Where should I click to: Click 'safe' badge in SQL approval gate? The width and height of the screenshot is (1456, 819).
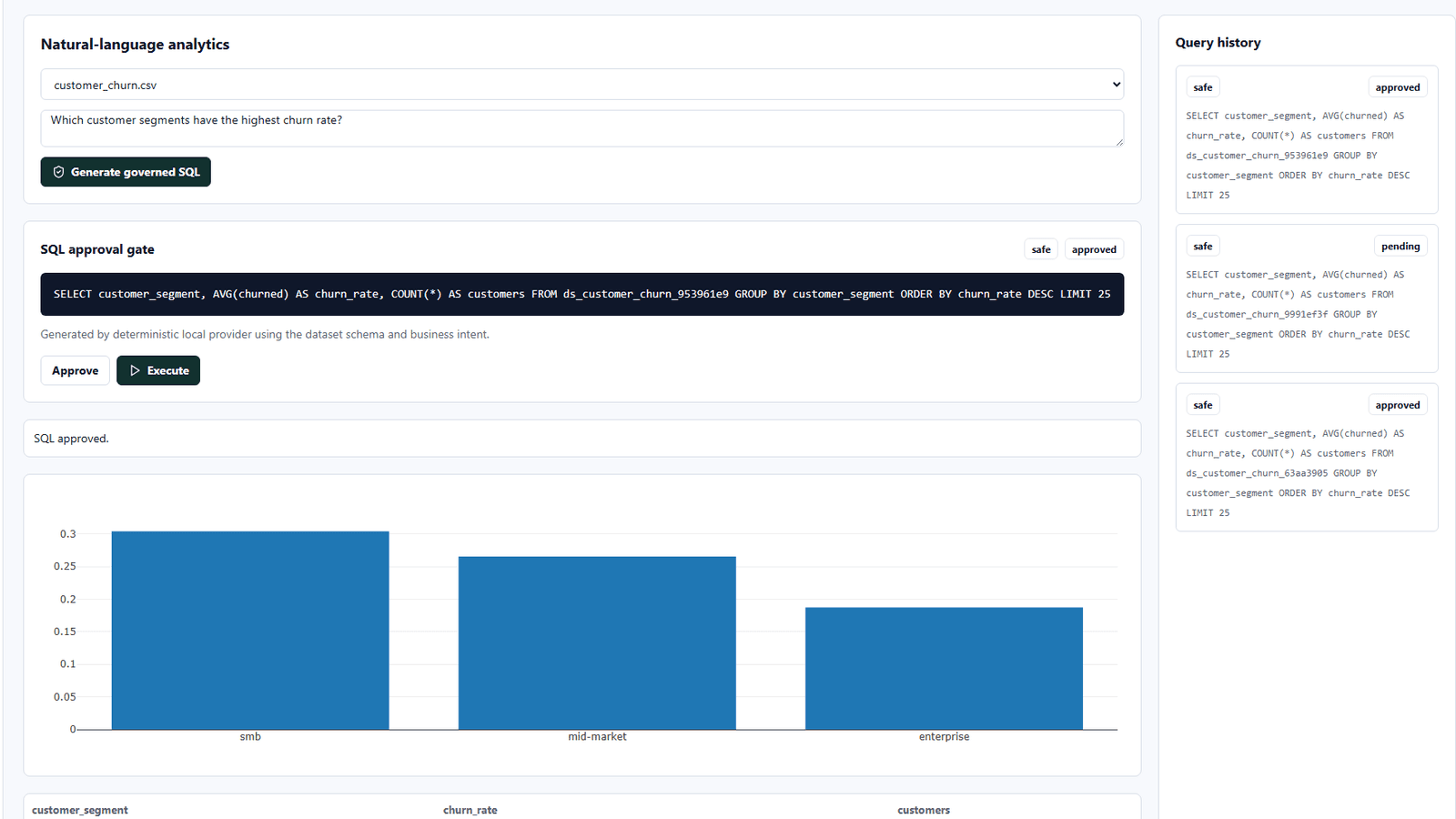[x=1041, y=249]
